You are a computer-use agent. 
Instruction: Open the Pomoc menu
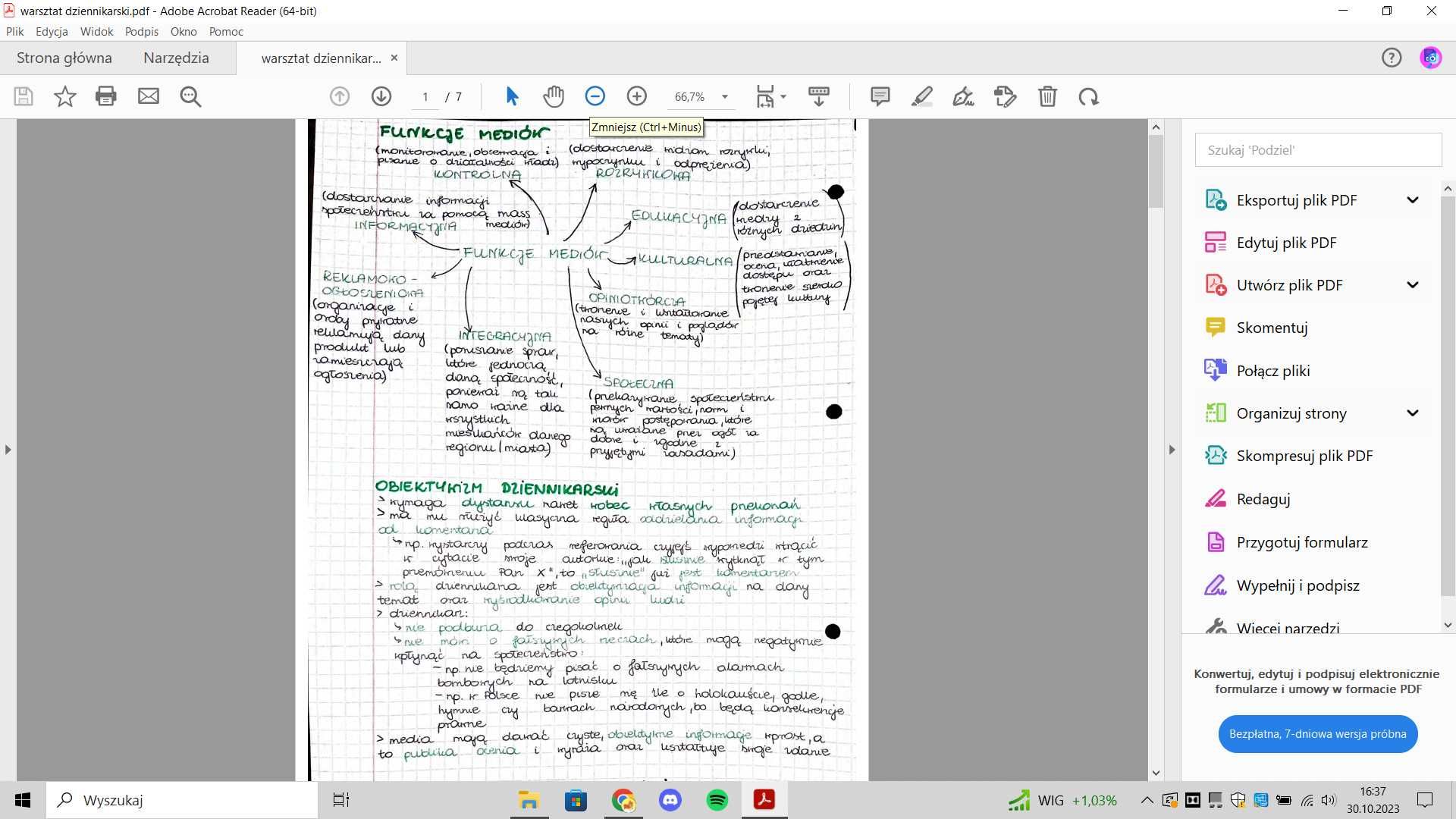226,32
